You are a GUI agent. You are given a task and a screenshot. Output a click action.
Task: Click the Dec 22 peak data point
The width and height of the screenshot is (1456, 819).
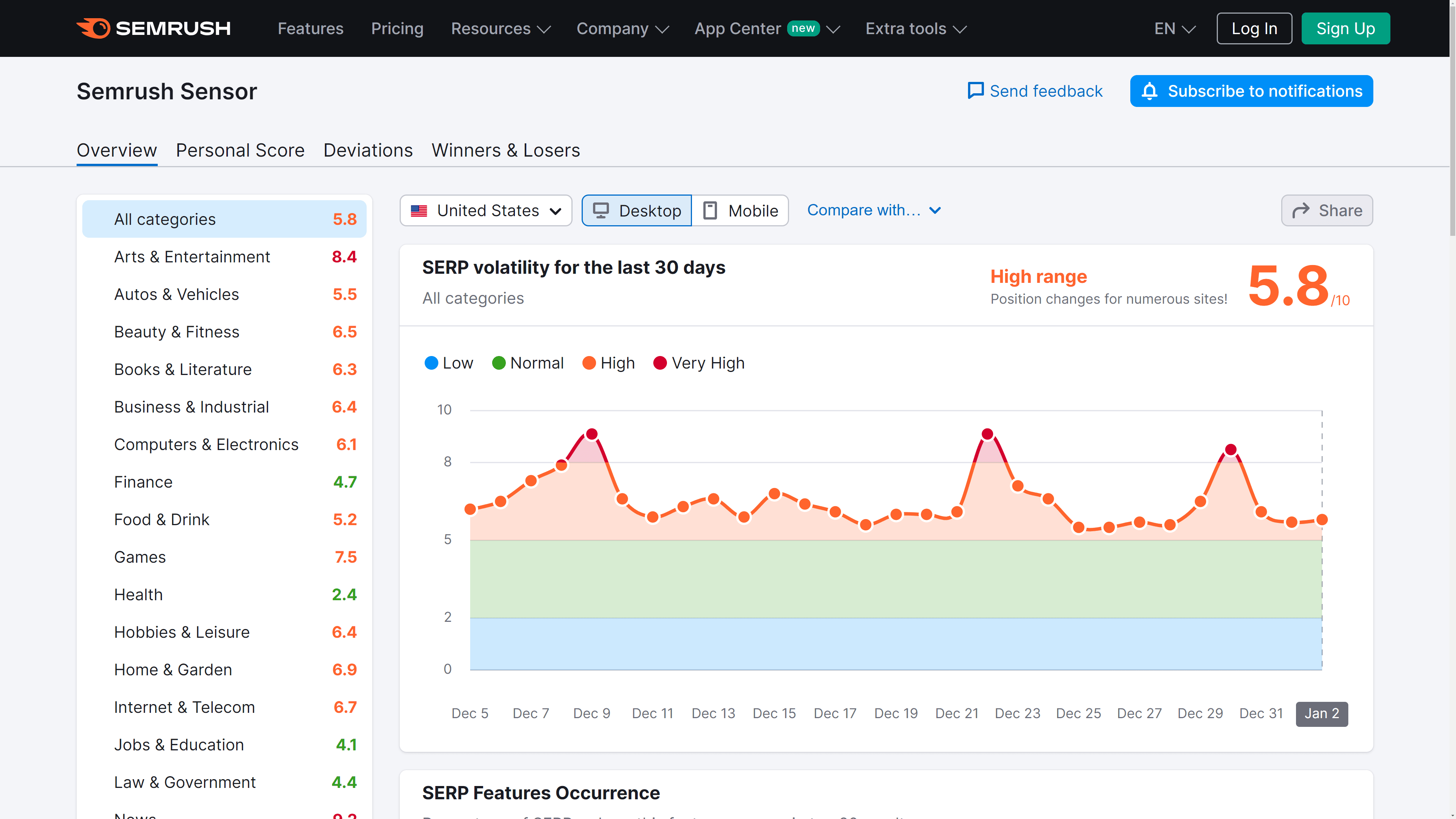tap(987, 434)
